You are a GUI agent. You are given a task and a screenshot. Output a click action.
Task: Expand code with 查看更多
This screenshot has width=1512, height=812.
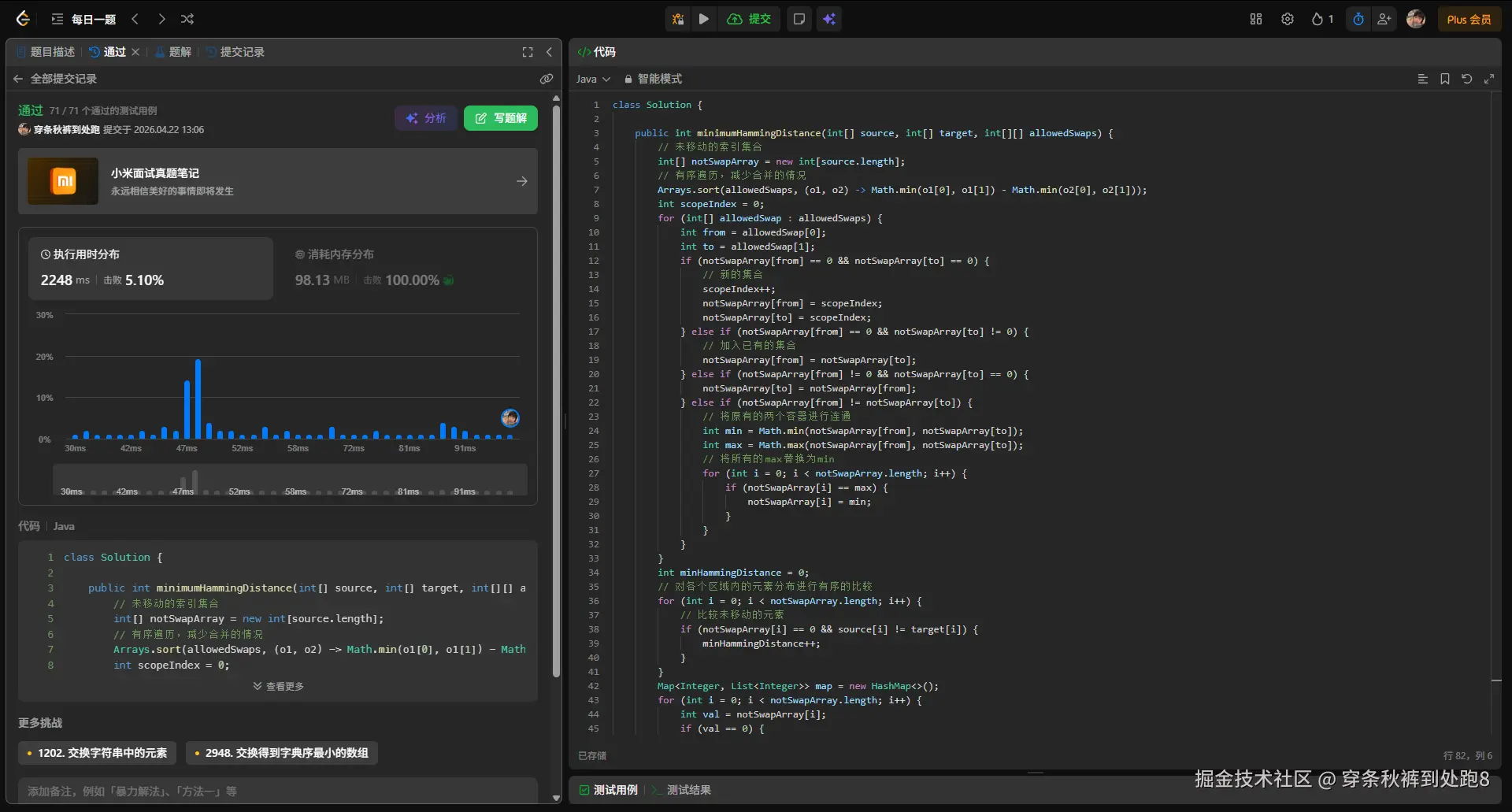(278, 686)
